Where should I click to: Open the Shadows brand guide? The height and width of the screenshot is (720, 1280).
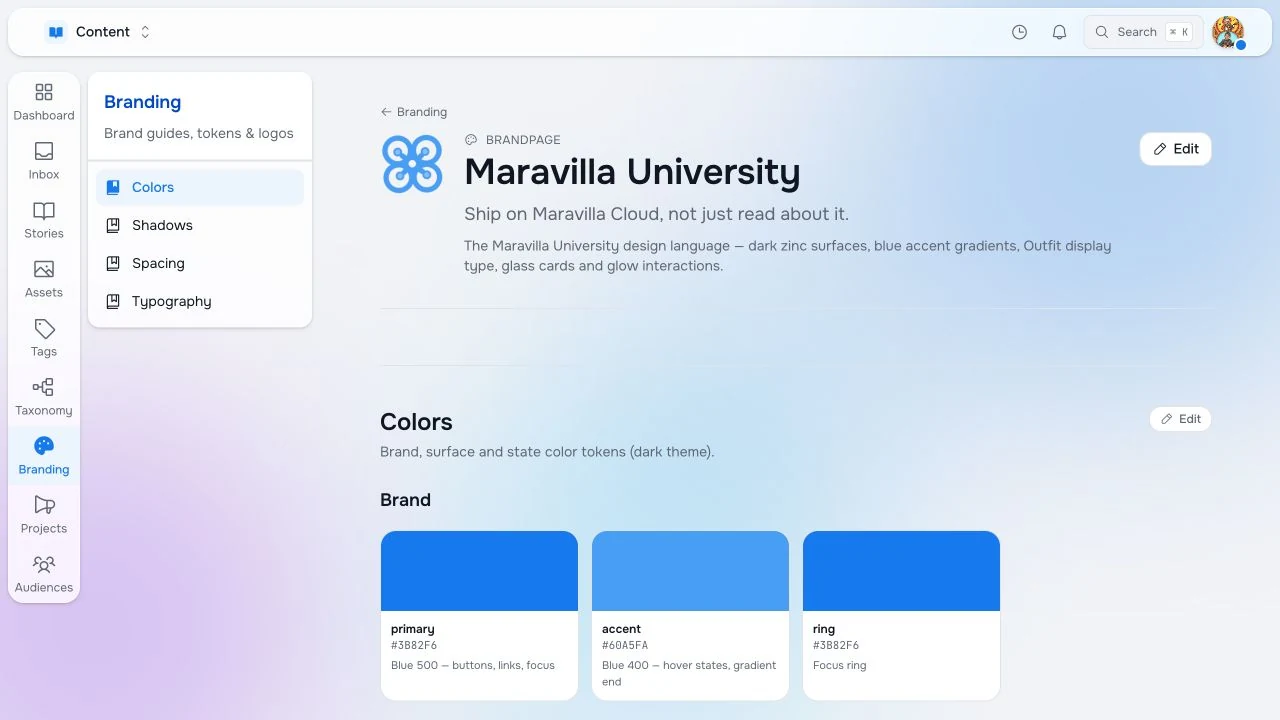click(x=200, y=225)
